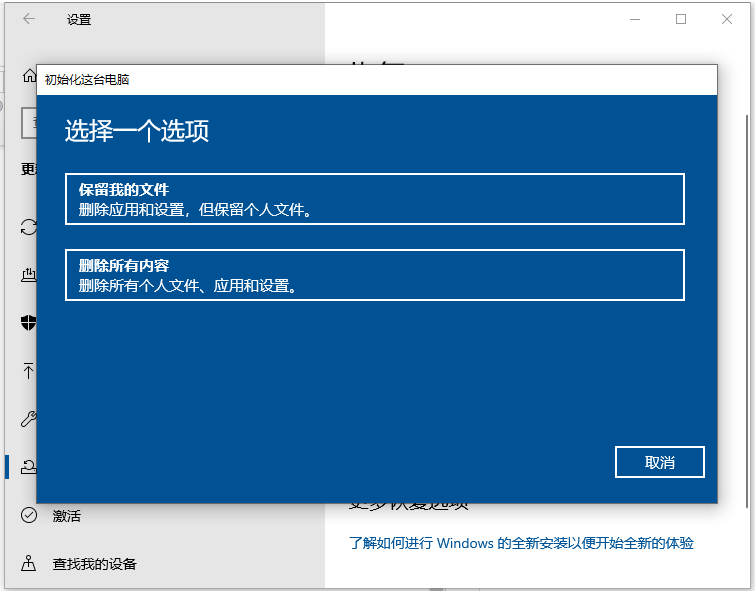Click the 选择一个选项 heading

(x=137, y=131)
